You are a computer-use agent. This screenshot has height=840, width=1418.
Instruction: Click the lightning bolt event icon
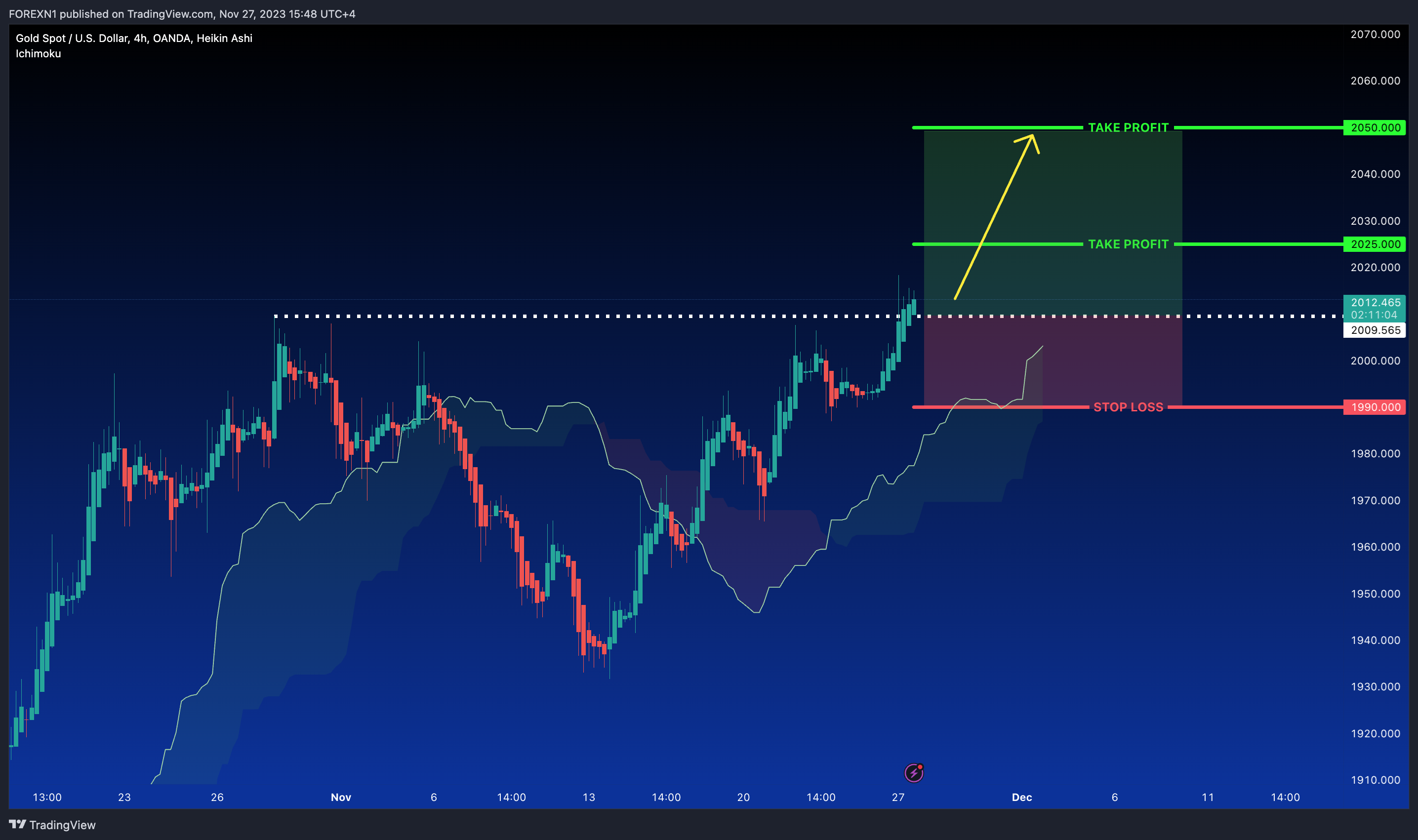pyautogui.click(x=914, y=773)
